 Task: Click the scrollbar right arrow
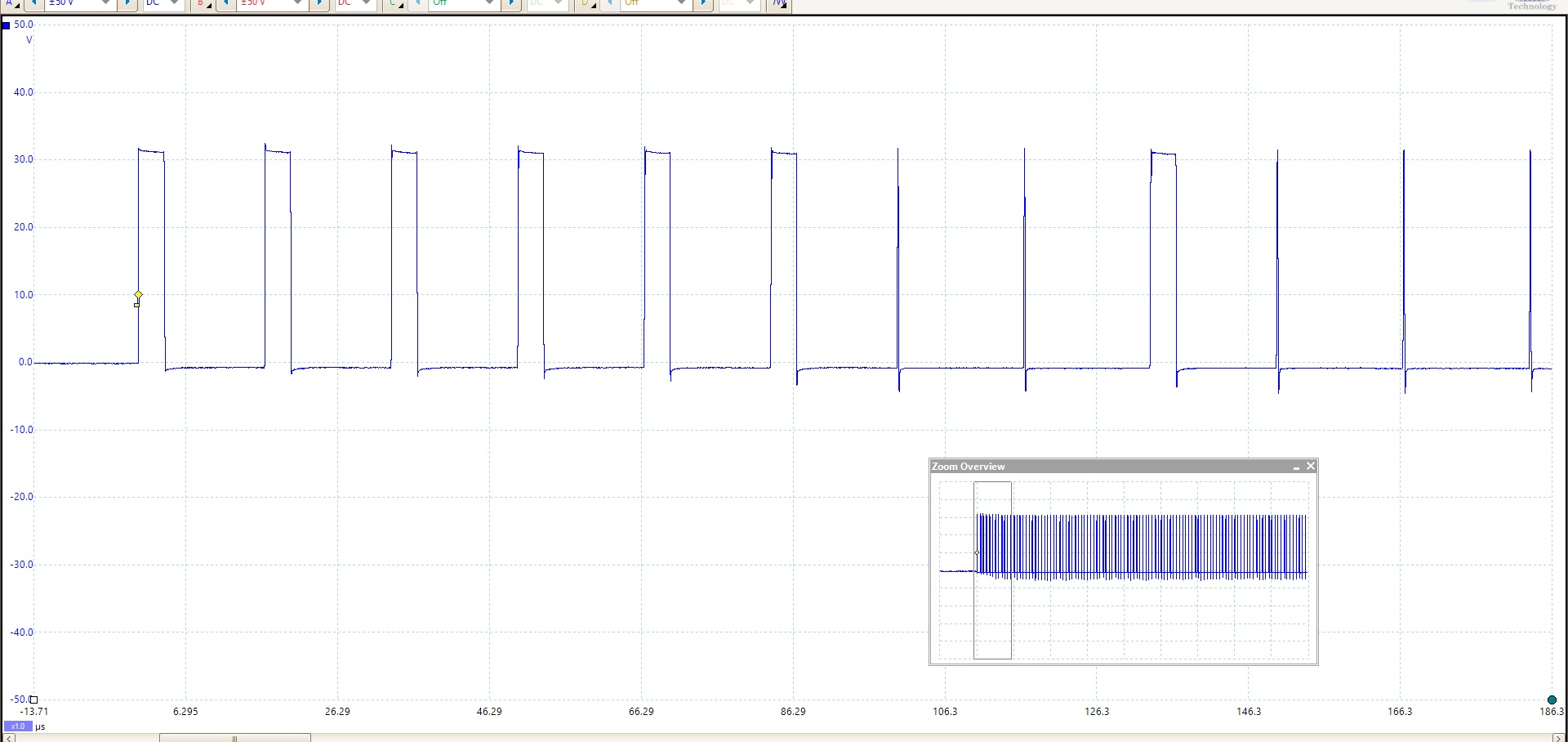pyautogui.click(x=1557, y=738)
